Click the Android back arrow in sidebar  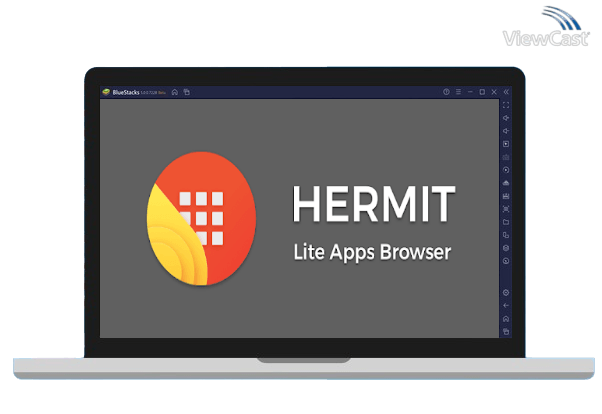coord(506,306)
